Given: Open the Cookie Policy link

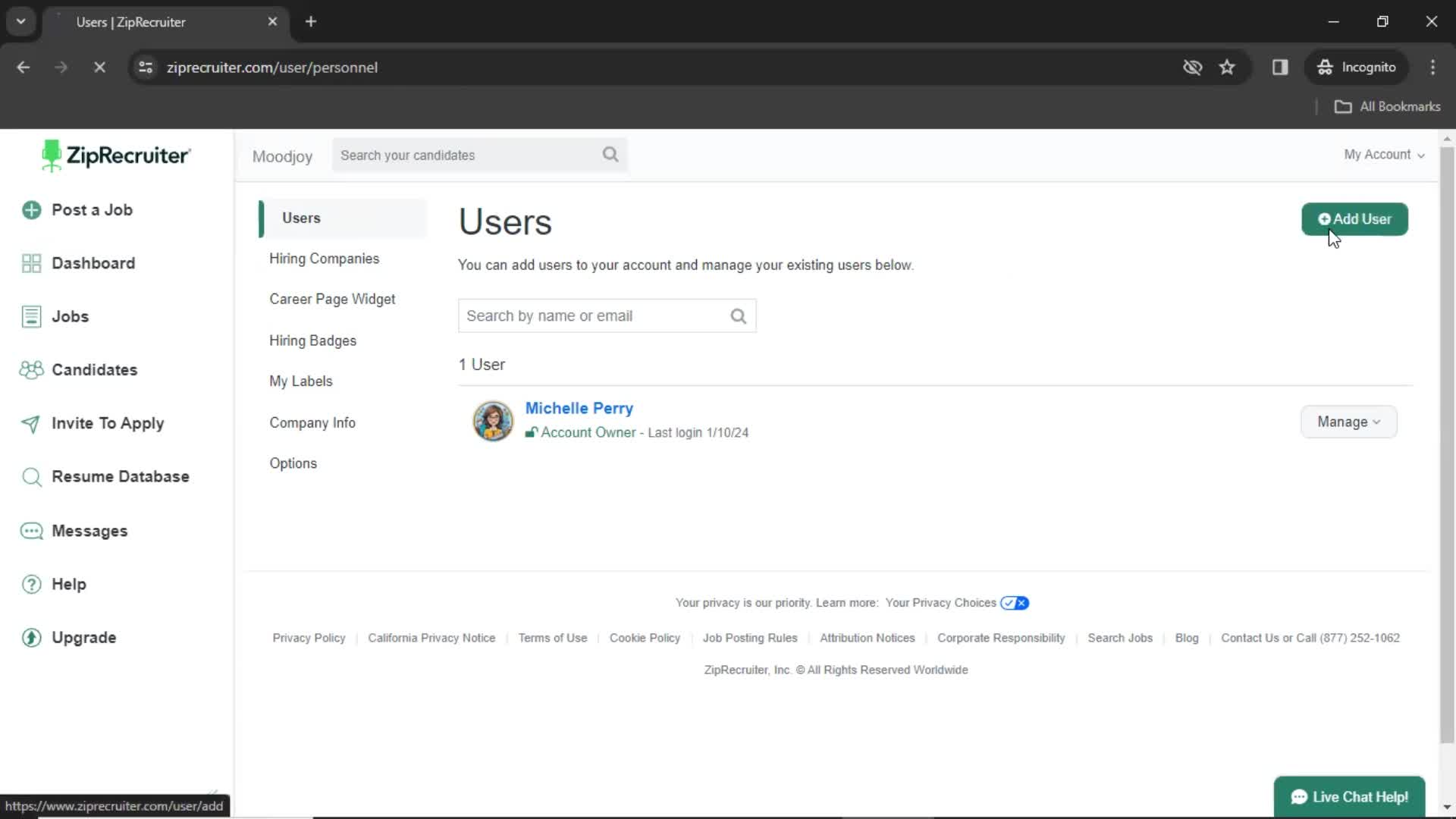Looking at the screenshot, I should pyautogui.click(x=645, y=639).
